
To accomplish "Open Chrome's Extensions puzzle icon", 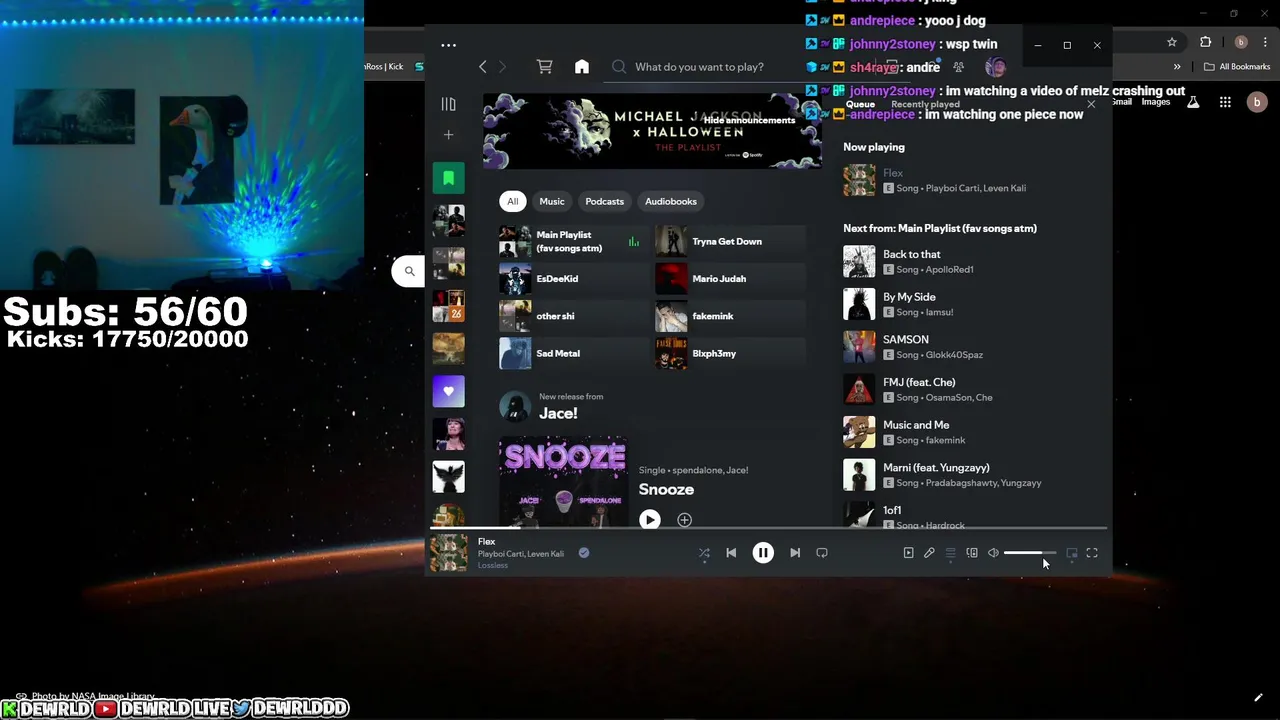I will [1205, 42].
